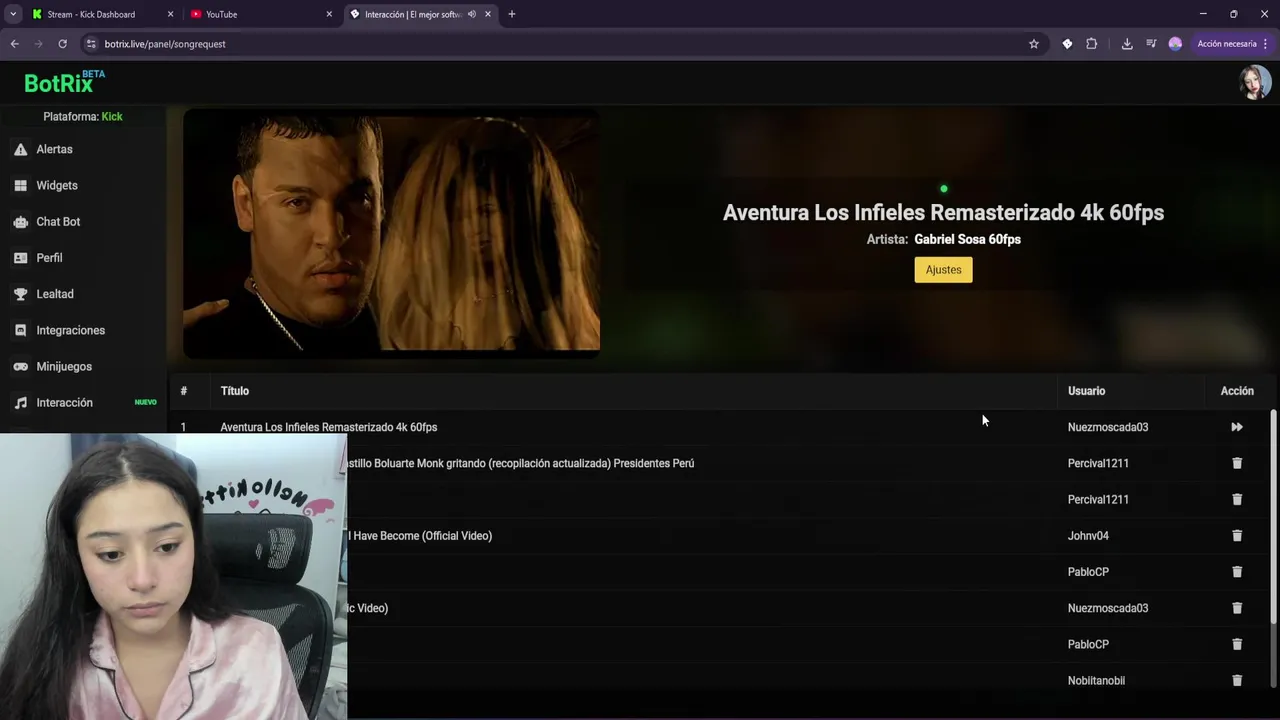
Task: Click the Kick platform label
Action: 112,116
